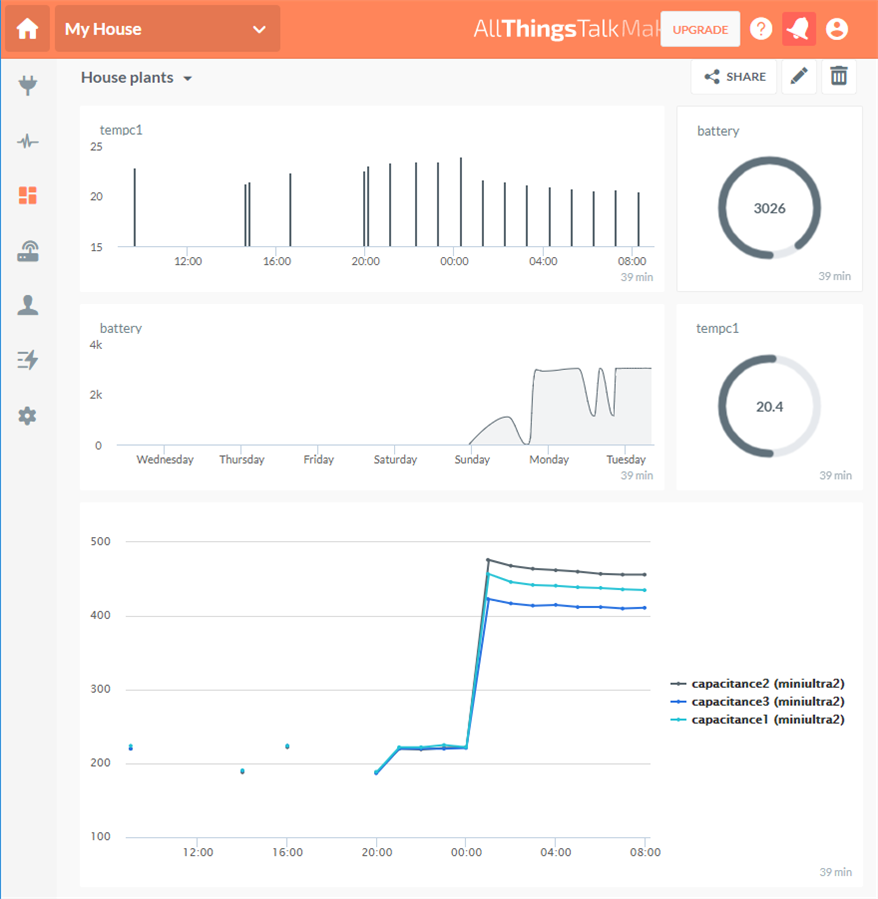
Task: Edit the pinboard with pencil icon
Action: (x=799, y=77)
